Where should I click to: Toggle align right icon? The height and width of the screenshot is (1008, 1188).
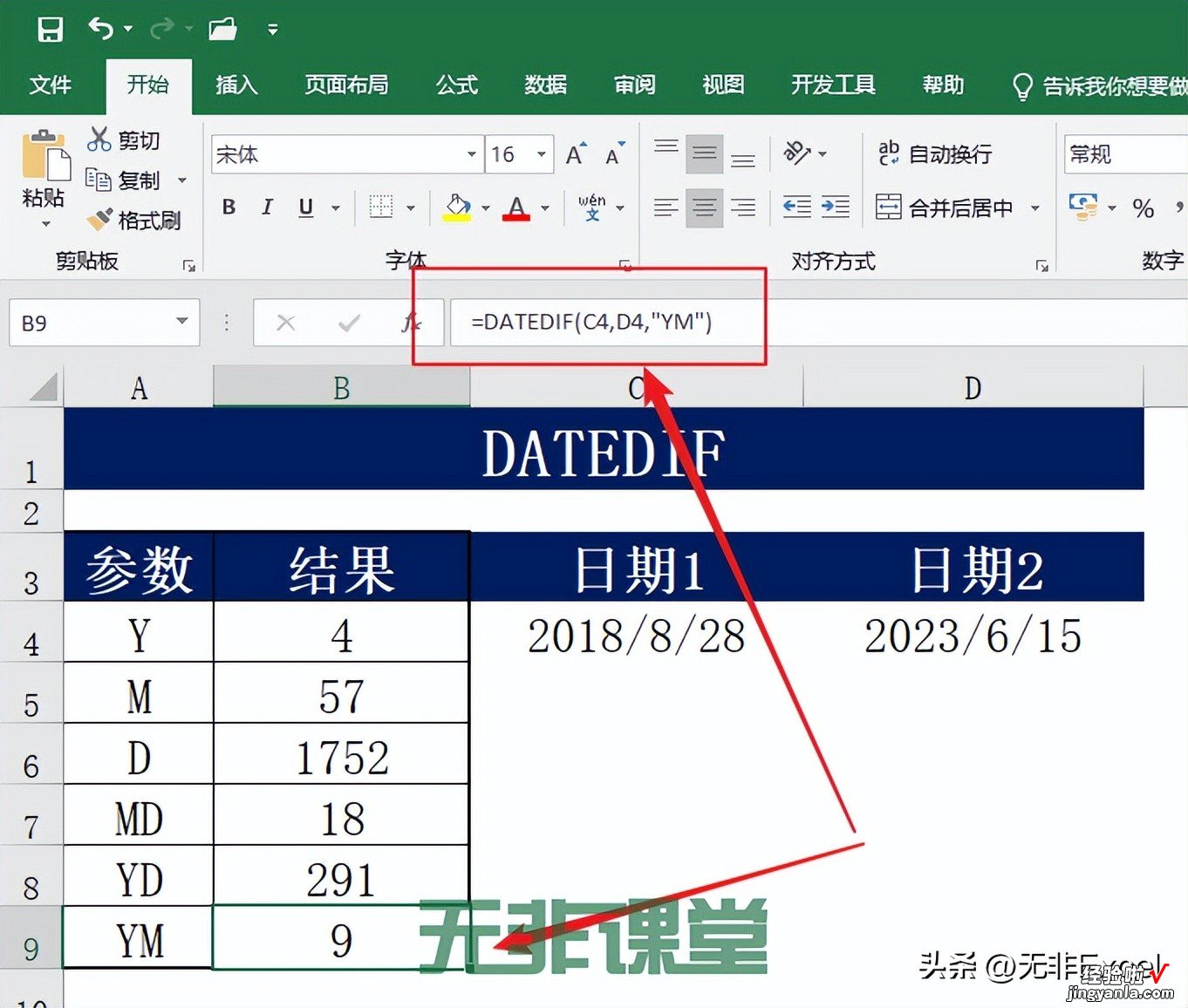pos(743,208)
